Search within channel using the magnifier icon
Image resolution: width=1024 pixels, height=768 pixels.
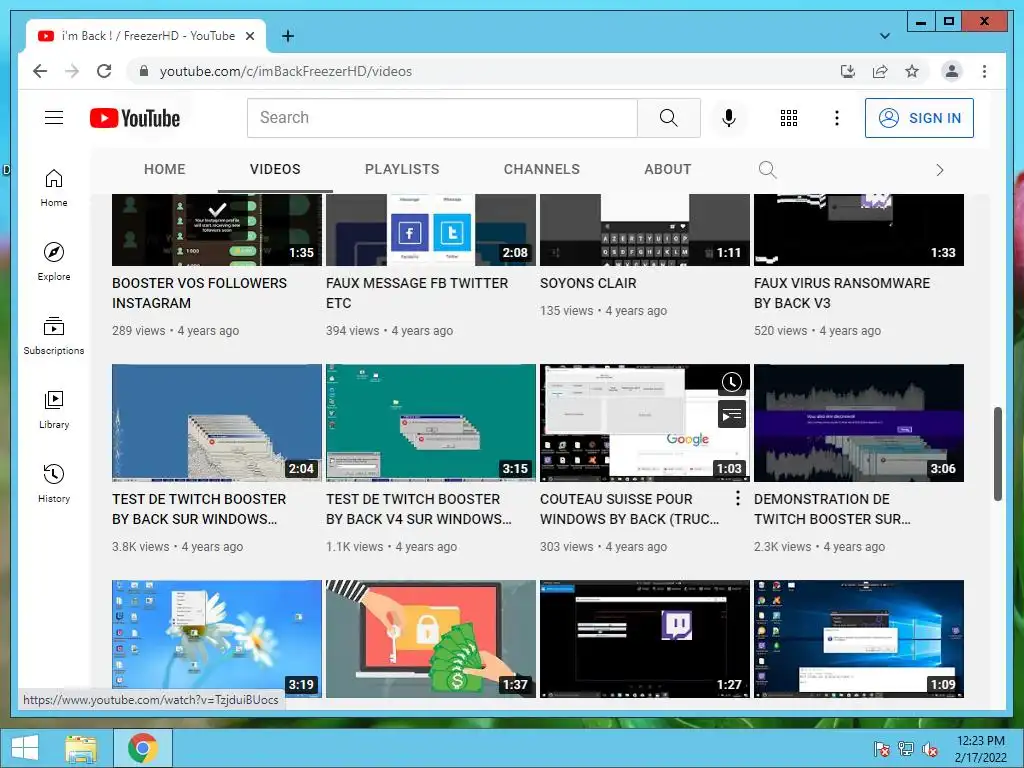pyautogui.click(x=767, y=170)
